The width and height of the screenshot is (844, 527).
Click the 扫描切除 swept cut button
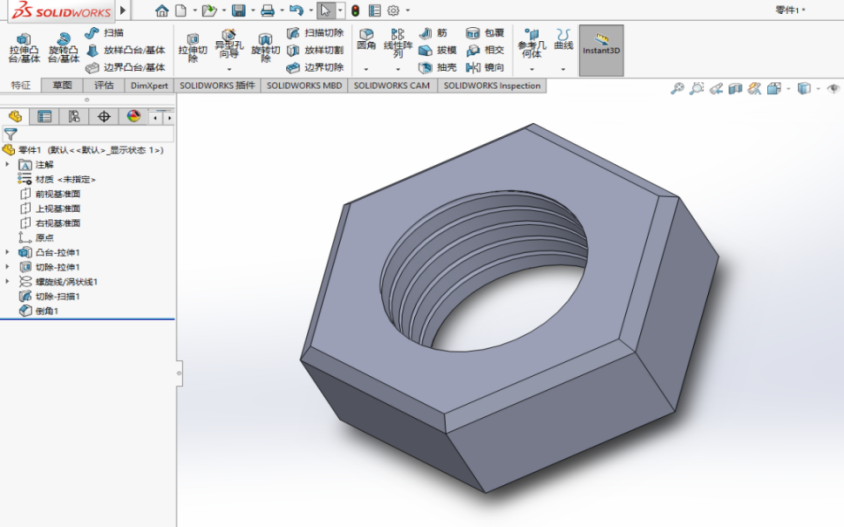(315, 33)
